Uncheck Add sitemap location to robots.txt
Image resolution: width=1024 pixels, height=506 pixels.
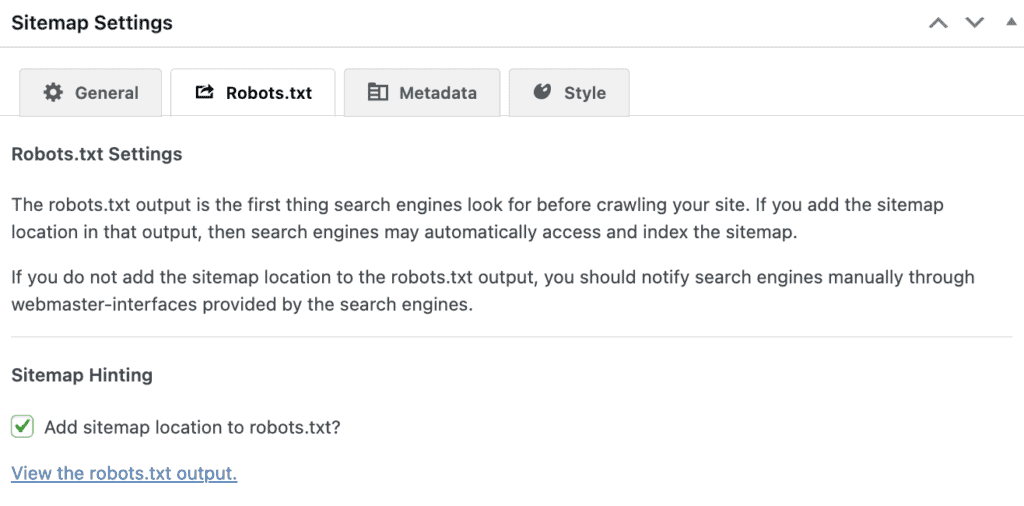point(22,427)
